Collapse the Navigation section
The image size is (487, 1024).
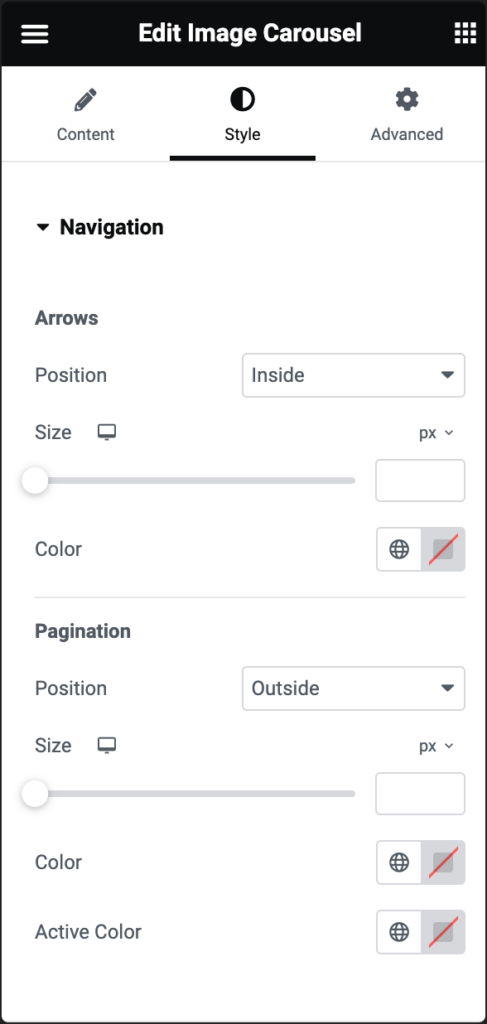99,227
